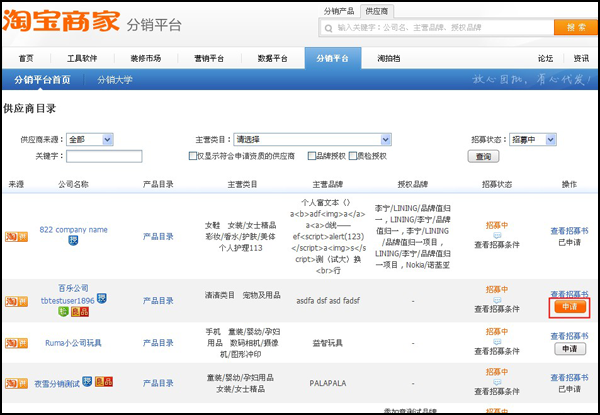Click chat bubble icon in 百乐公司 row
Viewport: 600px width, 415px height.
click(497, 300)
